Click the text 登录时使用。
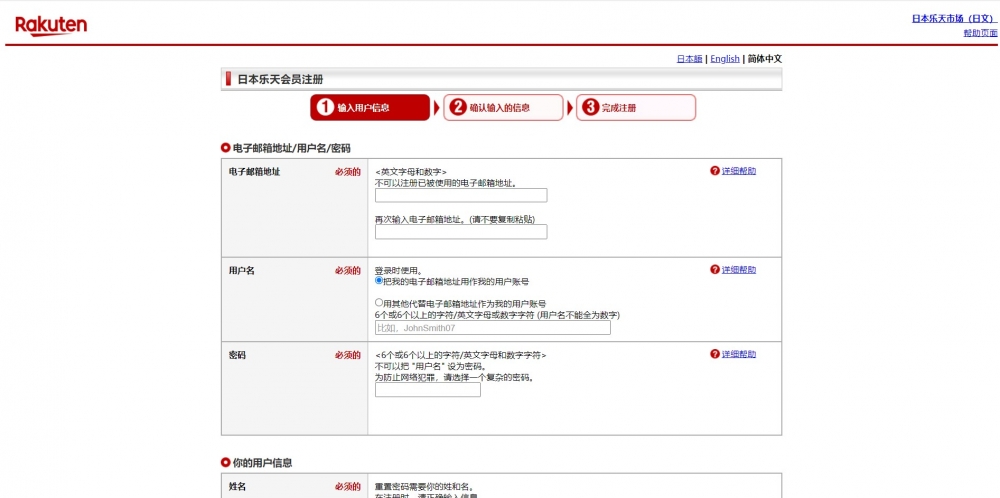Viewport: 1000px width, 498px height. point(398,270)
